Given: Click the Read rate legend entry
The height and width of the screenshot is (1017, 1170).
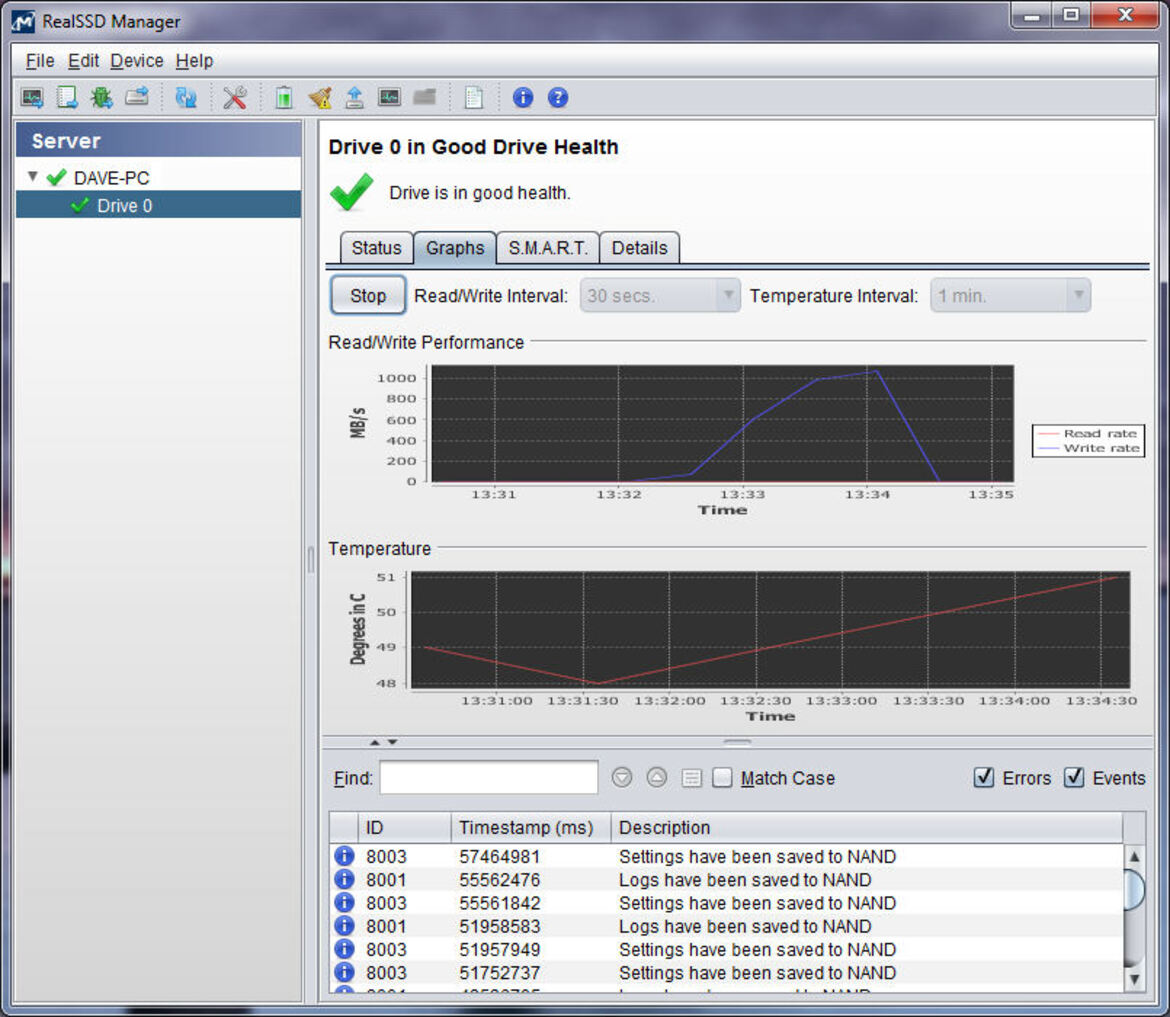Looking at the screenshot, I should click(1089, 433).
